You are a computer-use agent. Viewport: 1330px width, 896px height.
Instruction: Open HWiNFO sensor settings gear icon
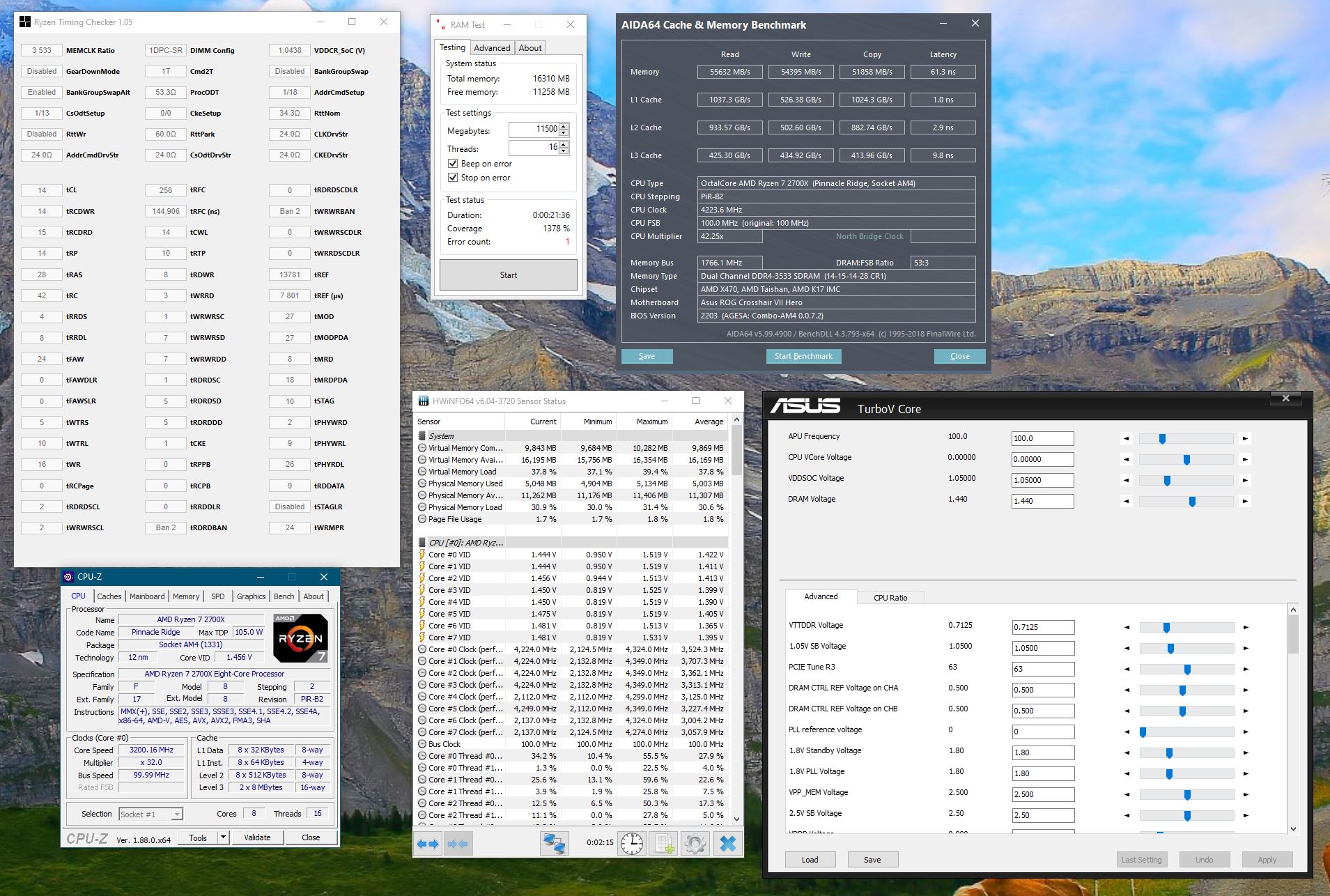click(695, 844)
